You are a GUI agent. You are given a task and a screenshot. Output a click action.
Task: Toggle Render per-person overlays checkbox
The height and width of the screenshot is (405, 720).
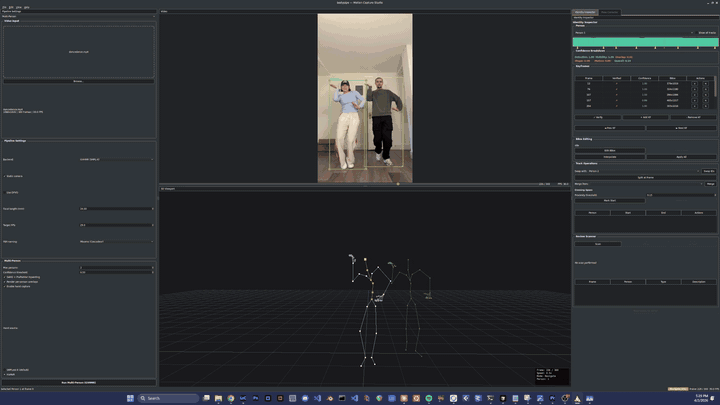click(21, 282)
